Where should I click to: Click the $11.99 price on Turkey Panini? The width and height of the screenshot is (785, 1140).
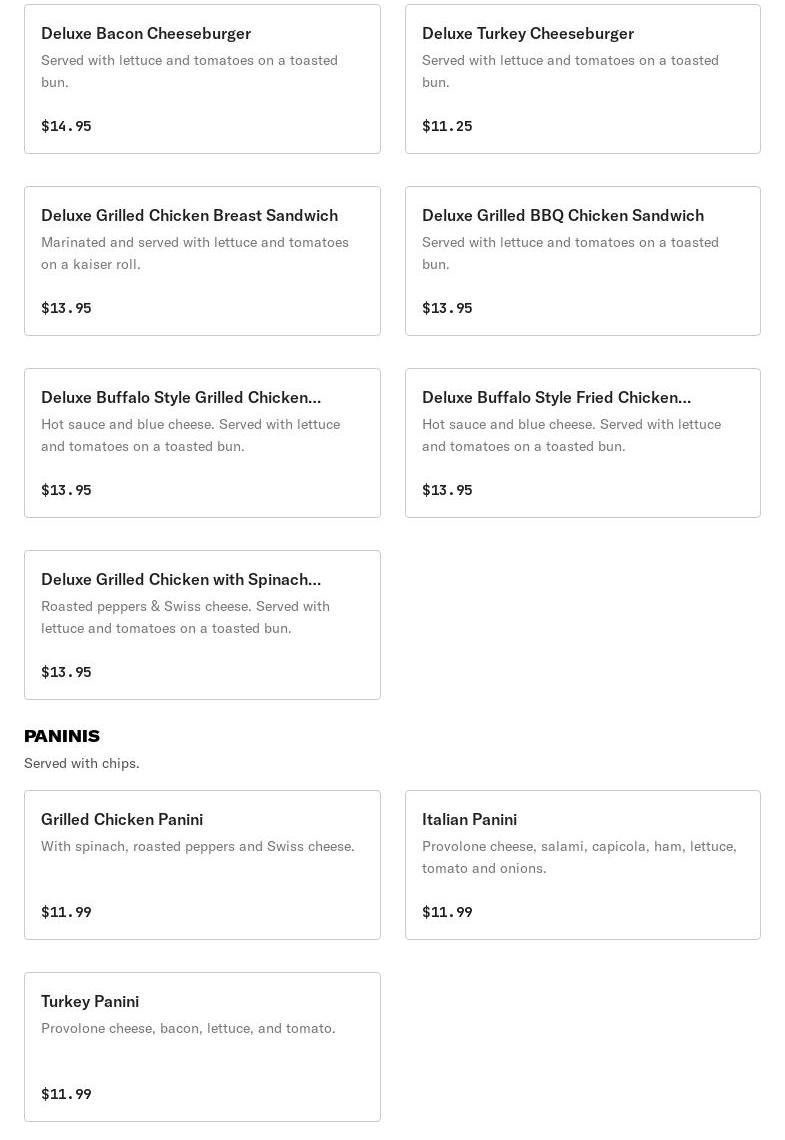[66, 1093]
